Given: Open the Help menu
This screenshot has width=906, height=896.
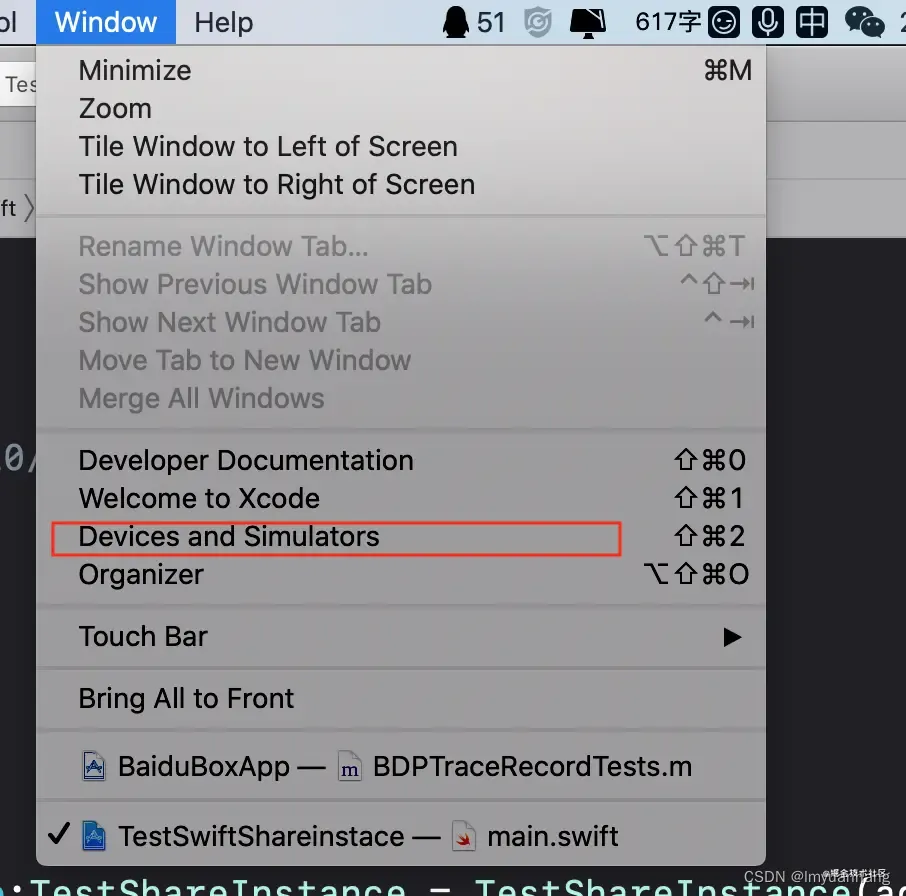Looking at the screenshot, I should [x=224, y=22].
